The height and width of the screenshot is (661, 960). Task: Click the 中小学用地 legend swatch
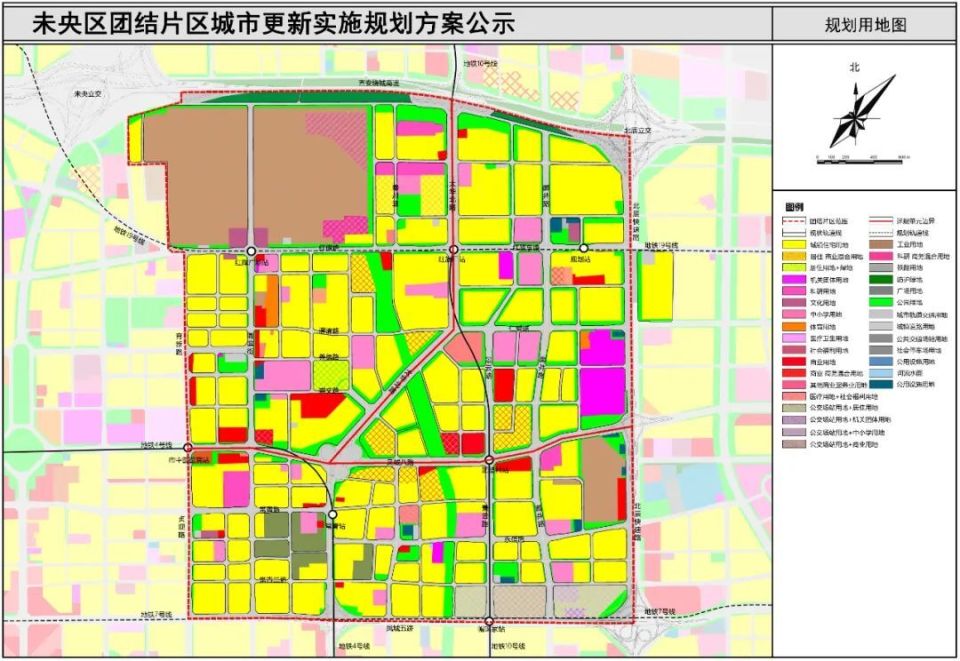793,315
